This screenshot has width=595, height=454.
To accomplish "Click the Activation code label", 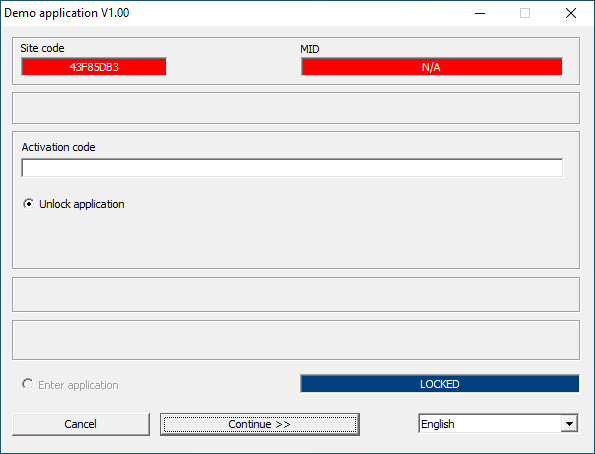I will coord(58,147).
